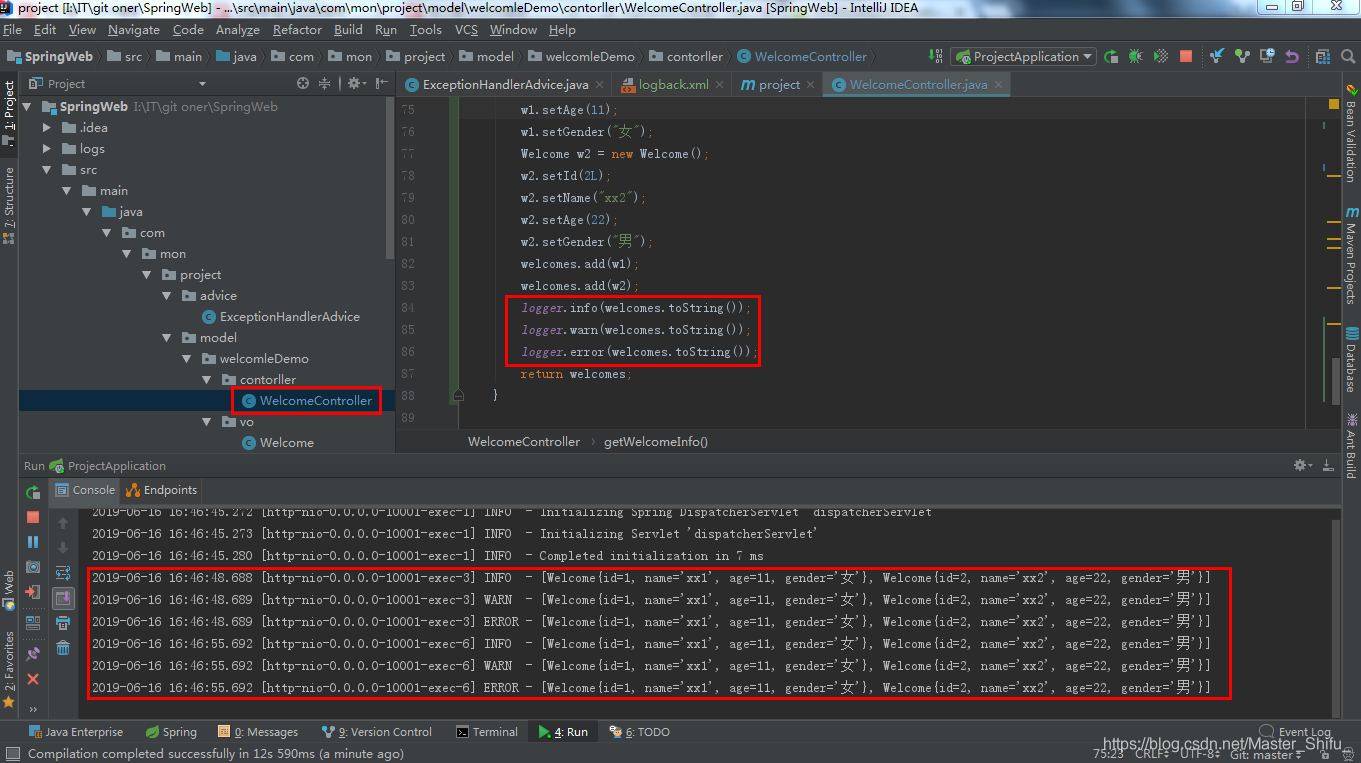Click the Spring tool window button
Image resolution: width=1361 pixels, height=763 pixels.
(171, 732)
